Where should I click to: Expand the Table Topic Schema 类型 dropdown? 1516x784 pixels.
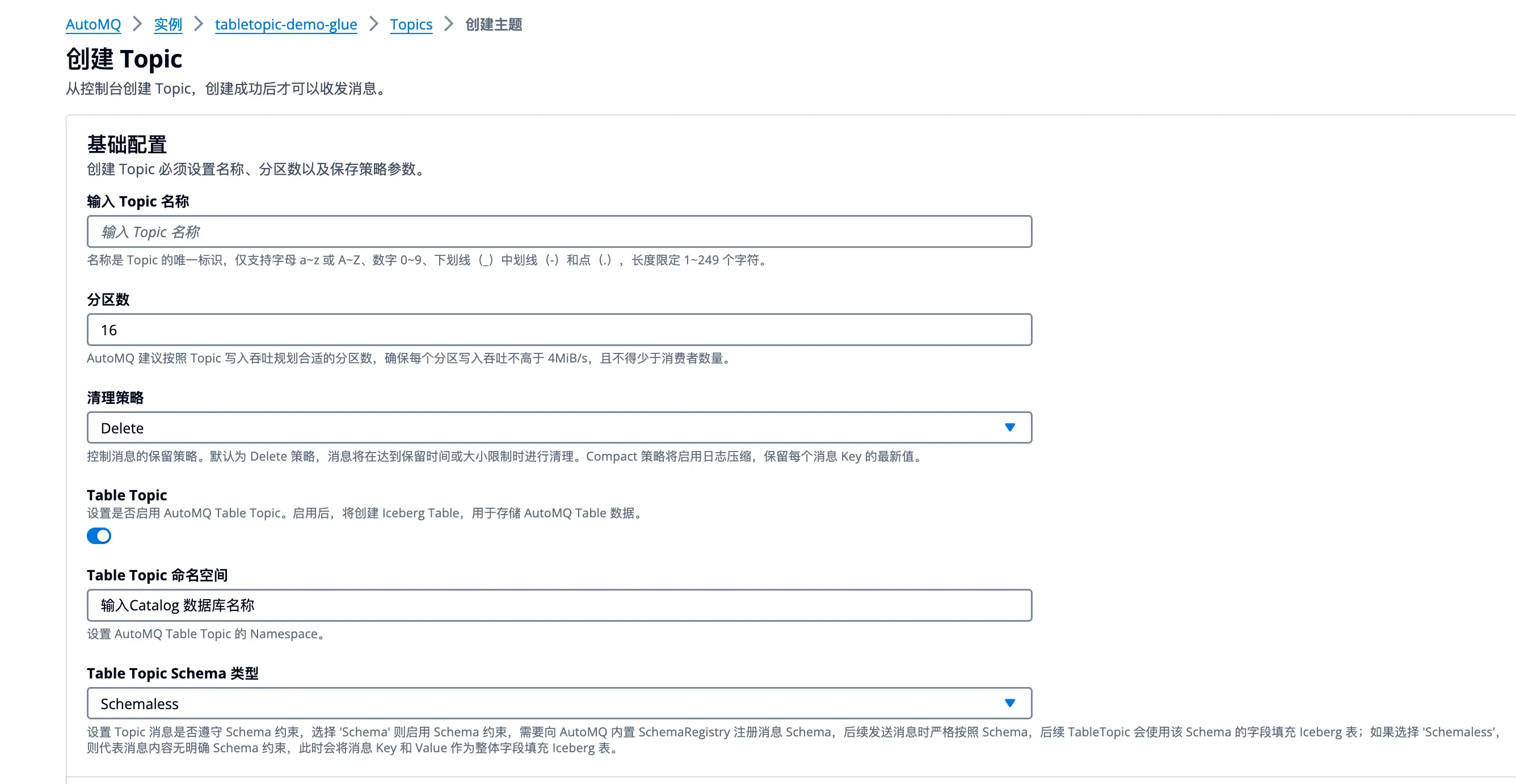(x=559, y=703)
